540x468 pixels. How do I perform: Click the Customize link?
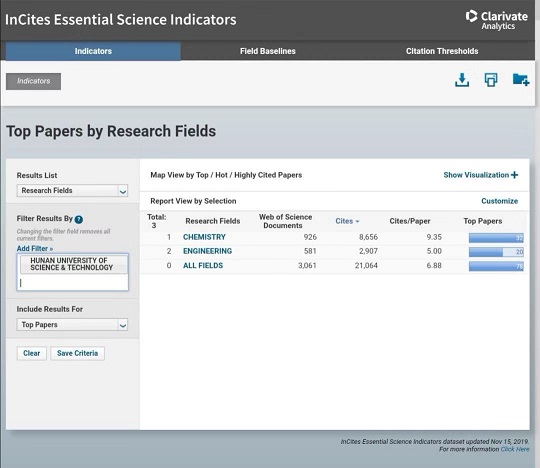coord(499,201)
